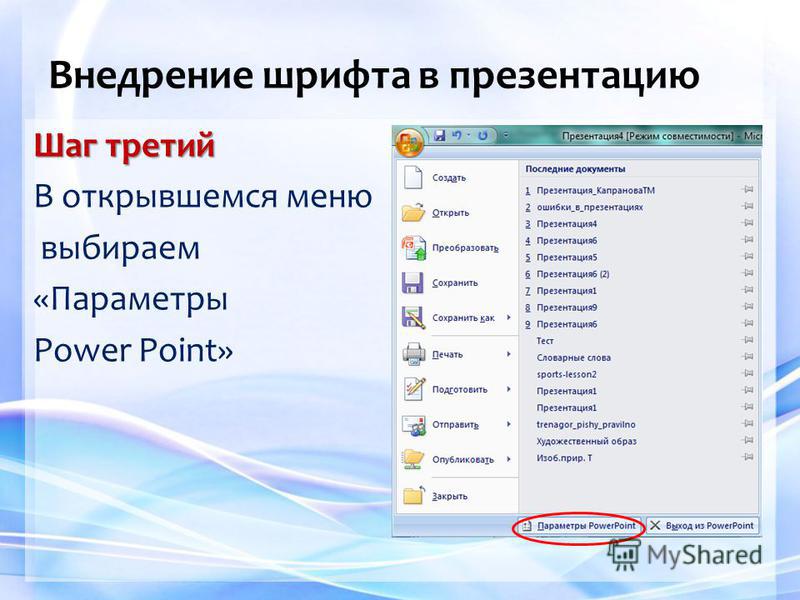
Task: Click the Преобразовать convert icon
Action: [x=413, y=247]
